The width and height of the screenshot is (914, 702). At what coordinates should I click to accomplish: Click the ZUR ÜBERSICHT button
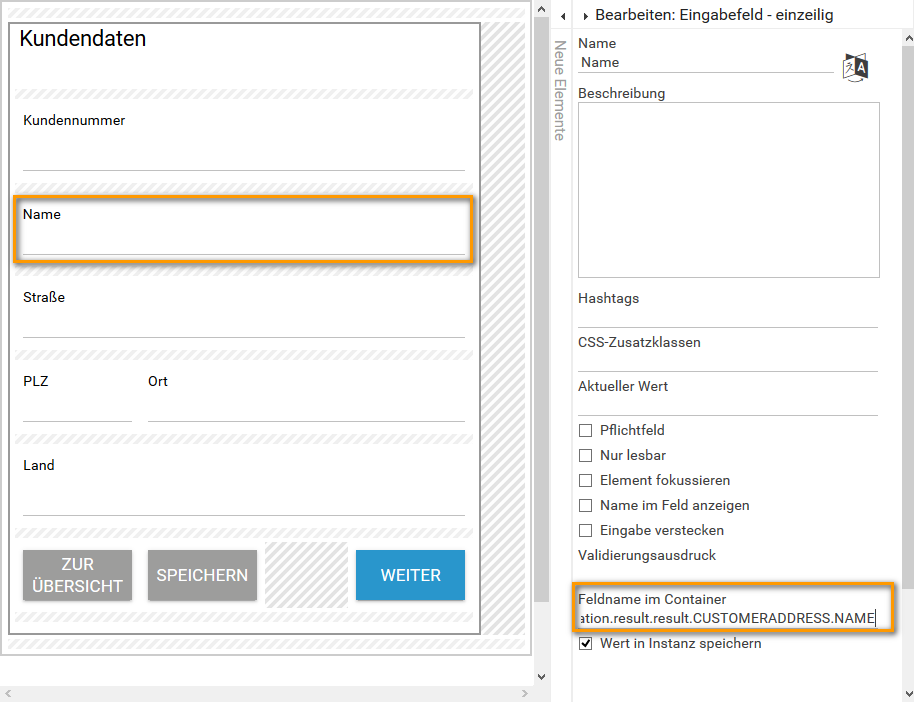point(77,576)
